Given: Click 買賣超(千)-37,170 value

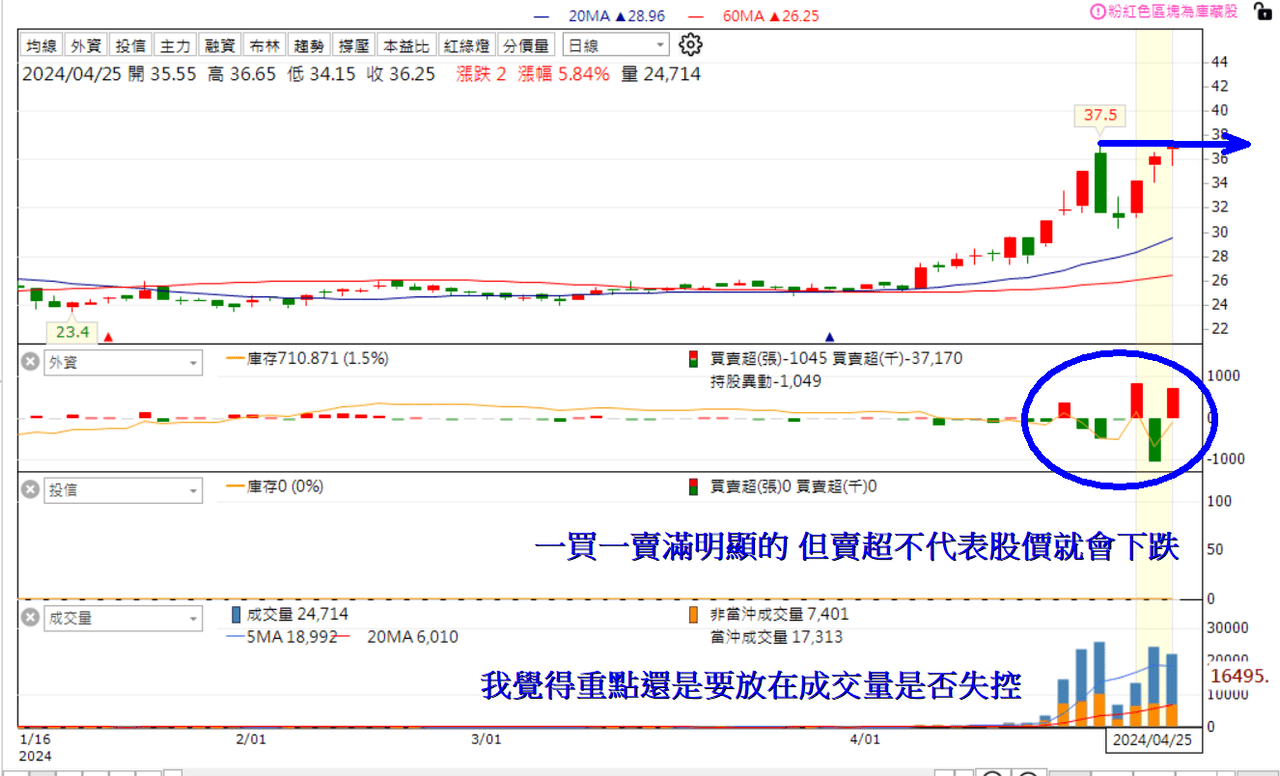Looking at the screenshot, I should click(897, 358).
